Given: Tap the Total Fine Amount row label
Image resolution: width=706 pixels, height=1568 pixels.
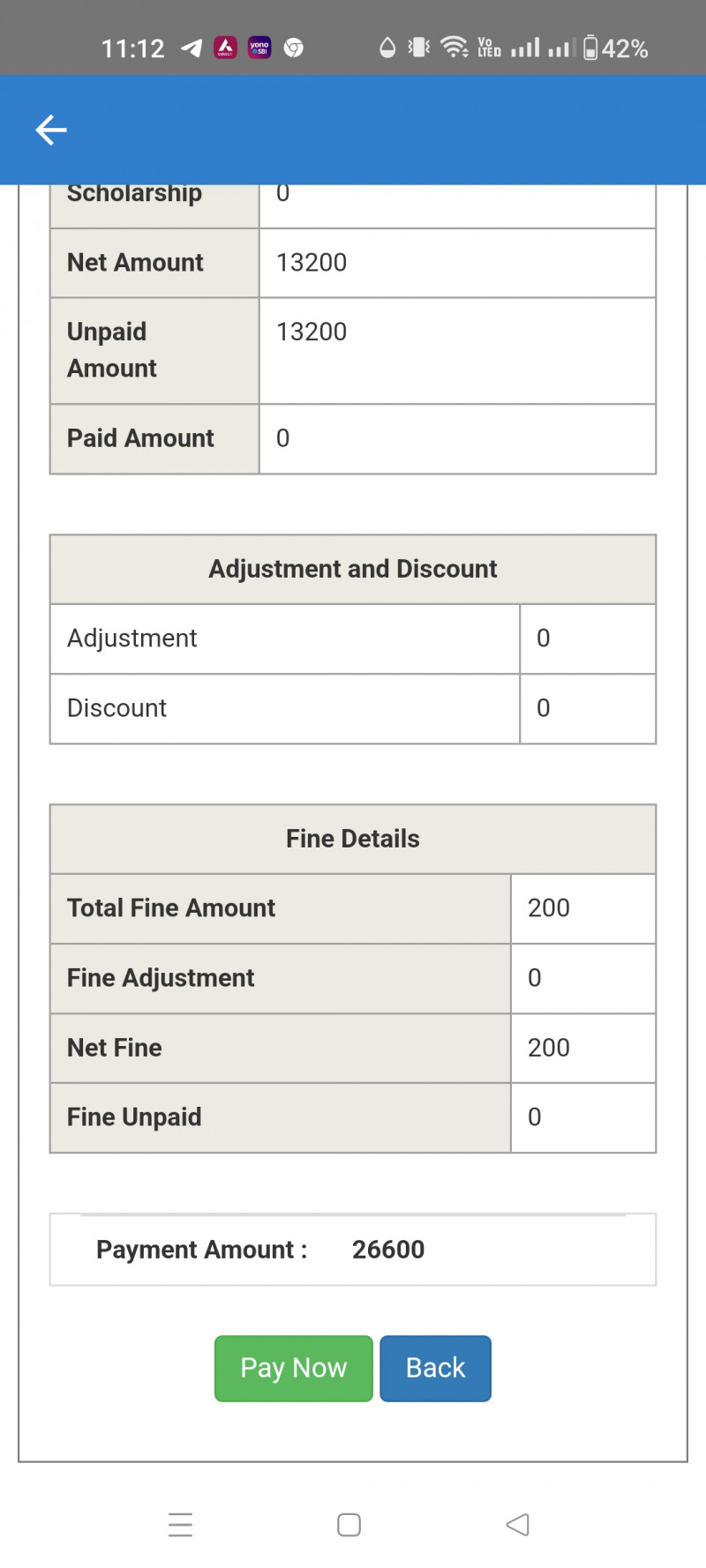Looking at the screenshot, I should (x=171, y=908).
